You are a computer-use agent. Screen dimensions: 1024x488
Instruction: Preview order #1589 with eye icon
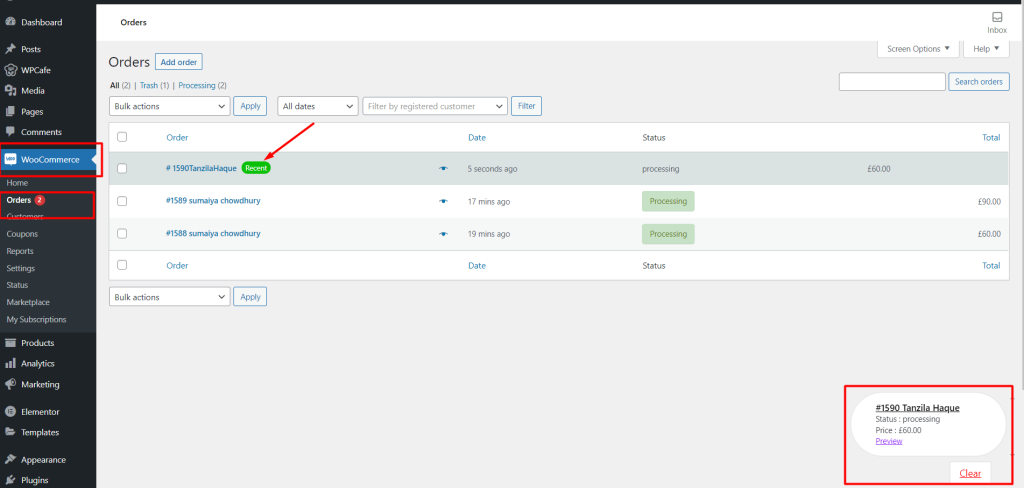(x=443, y=201)
